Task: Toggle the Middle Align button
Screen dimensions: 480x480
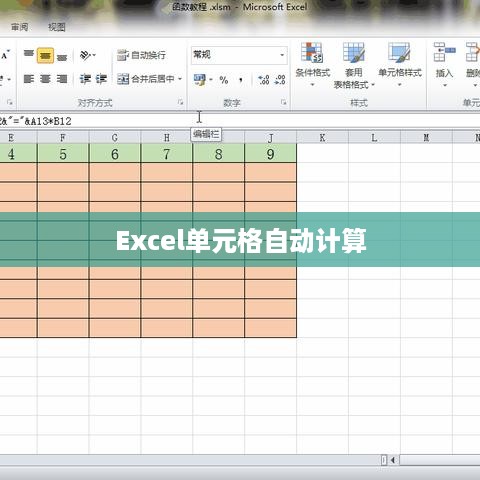Action: point(45,55)
